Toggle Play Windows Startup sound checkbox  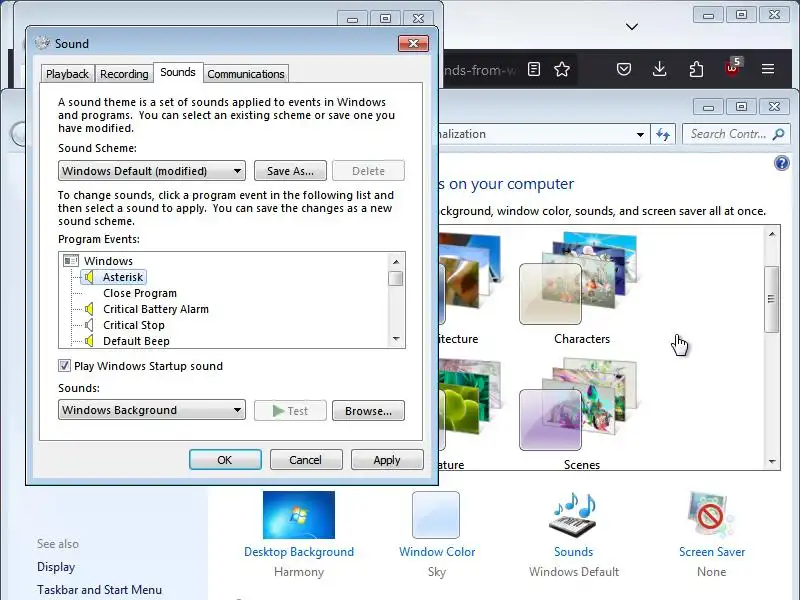click(64, 366)
